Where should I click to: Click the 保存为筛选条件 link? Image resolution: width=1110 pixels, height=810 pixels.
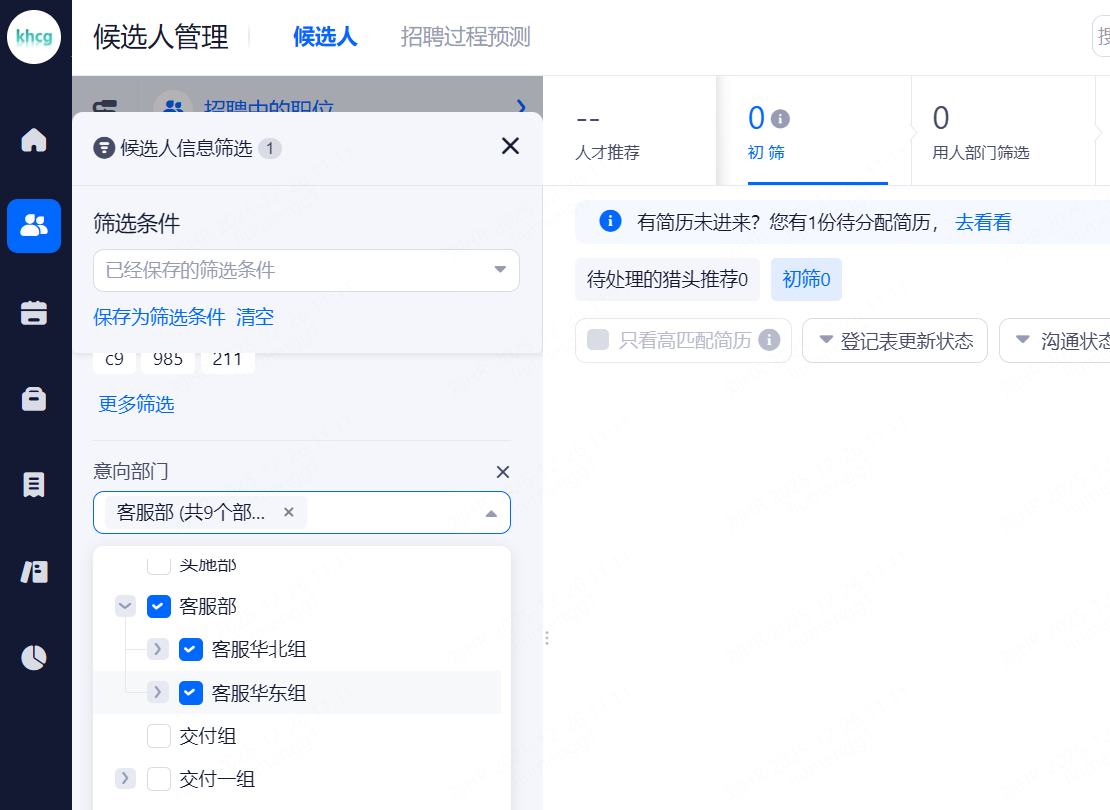[x=159, y=317]
